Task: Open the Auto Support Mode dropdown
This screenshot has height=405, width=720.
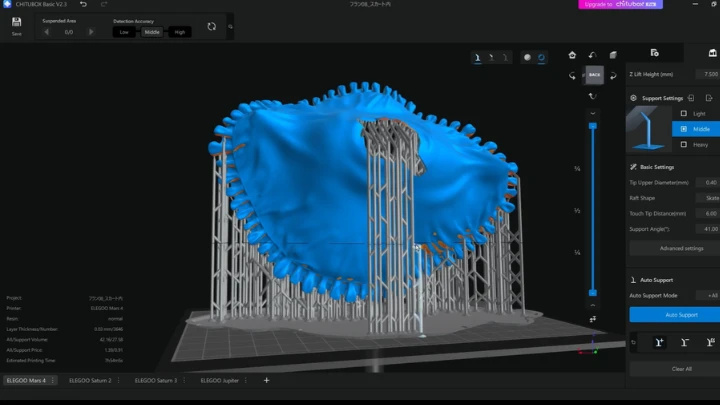Action: (x=708, y=296)
